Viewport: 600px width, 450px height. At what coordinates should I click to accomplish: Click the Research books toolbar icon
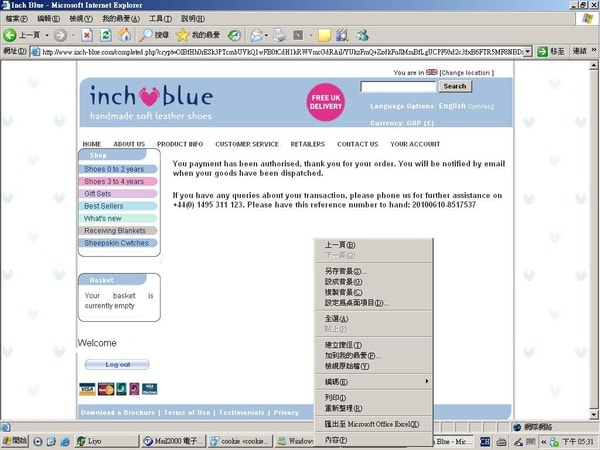pos(342,35)
